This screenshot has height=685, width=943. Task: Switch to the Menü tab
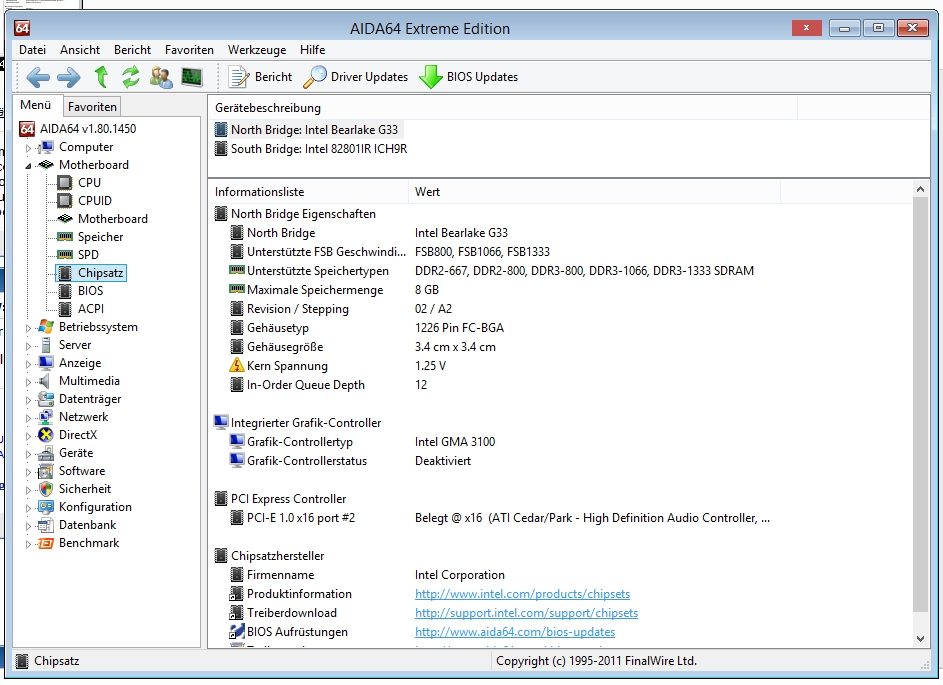click(35, 105)
